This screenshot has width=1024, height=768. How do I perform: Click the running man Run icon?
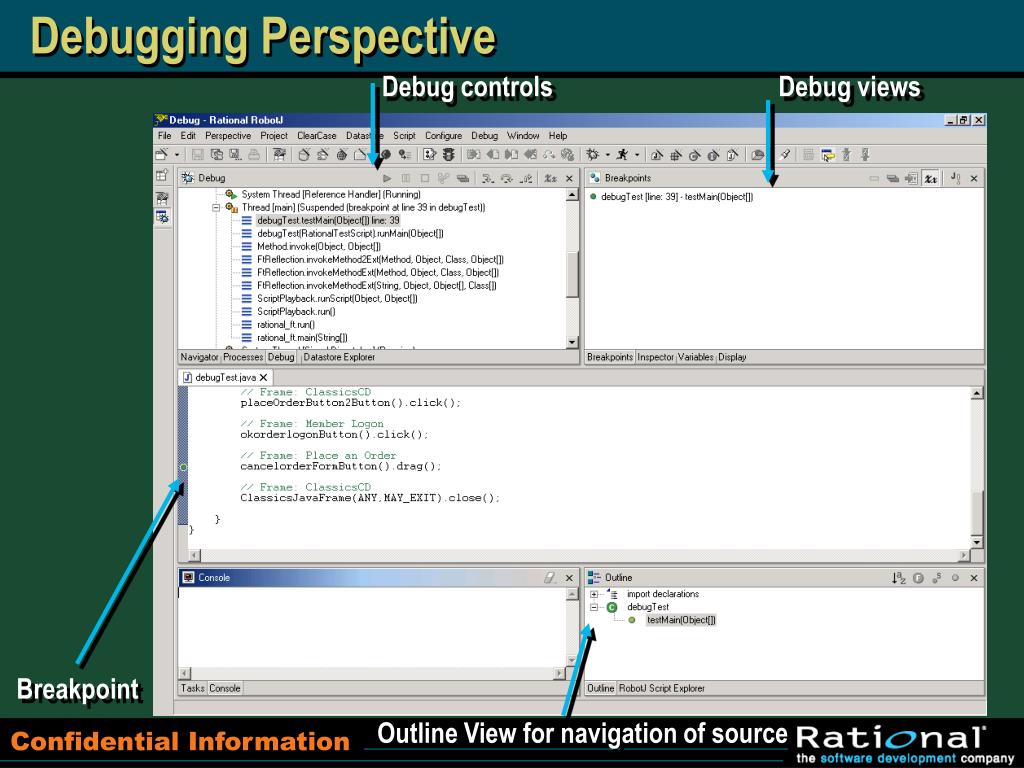pyautogui.click(x=622, y=155)
